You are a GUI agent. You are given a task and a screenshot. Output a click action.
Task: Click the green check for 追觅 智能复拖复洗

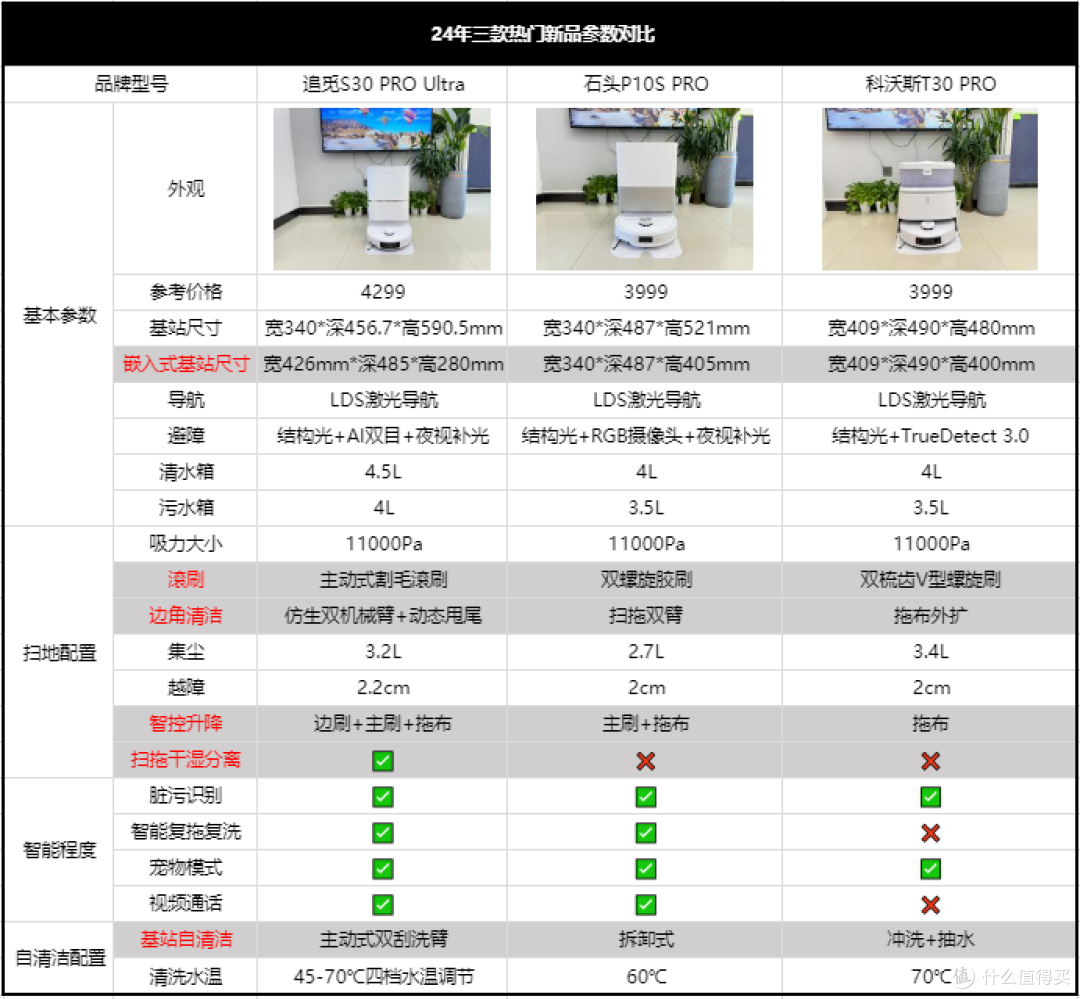383,832
